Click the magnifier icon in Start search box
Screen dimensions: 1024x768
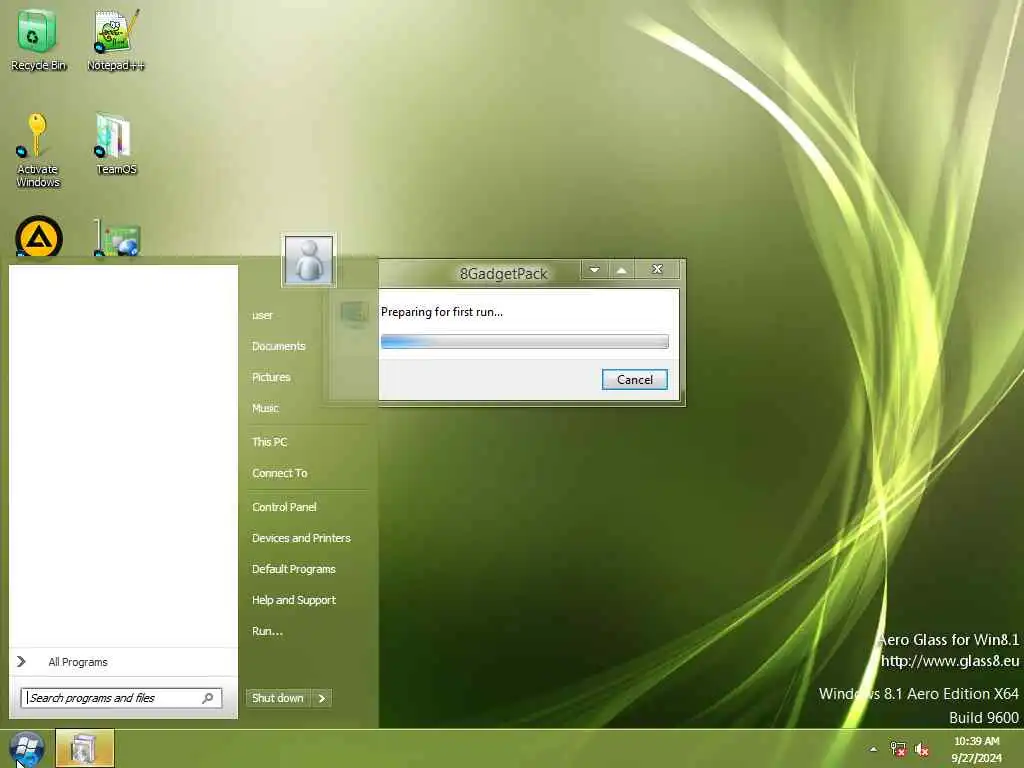pos(208,698)
